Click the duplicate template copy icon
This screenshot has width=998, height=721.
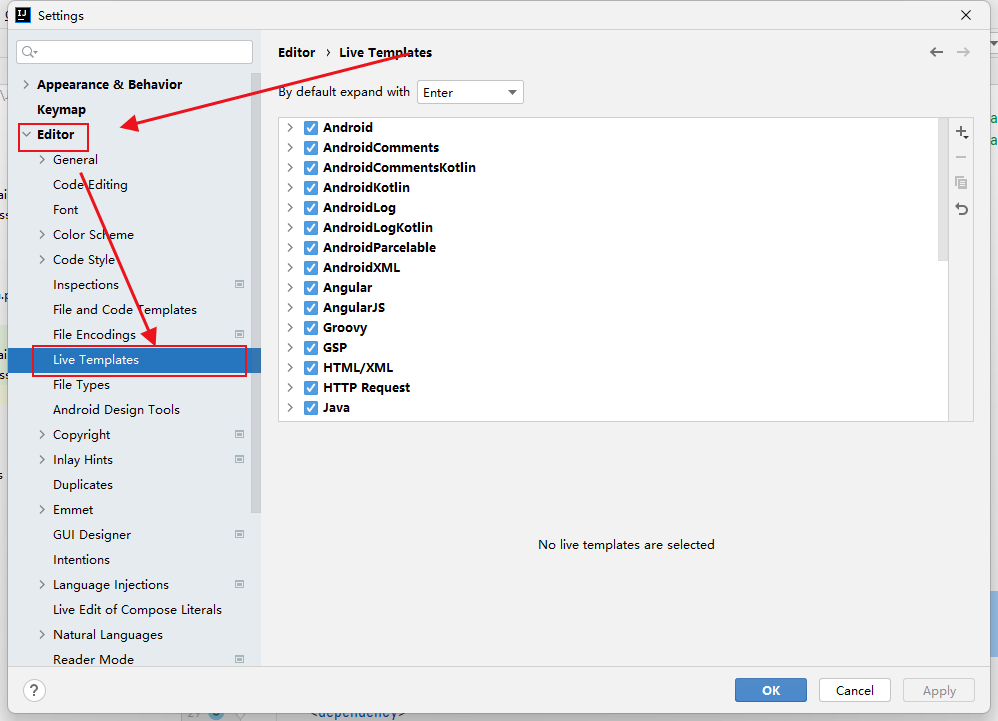pos(961,183)
